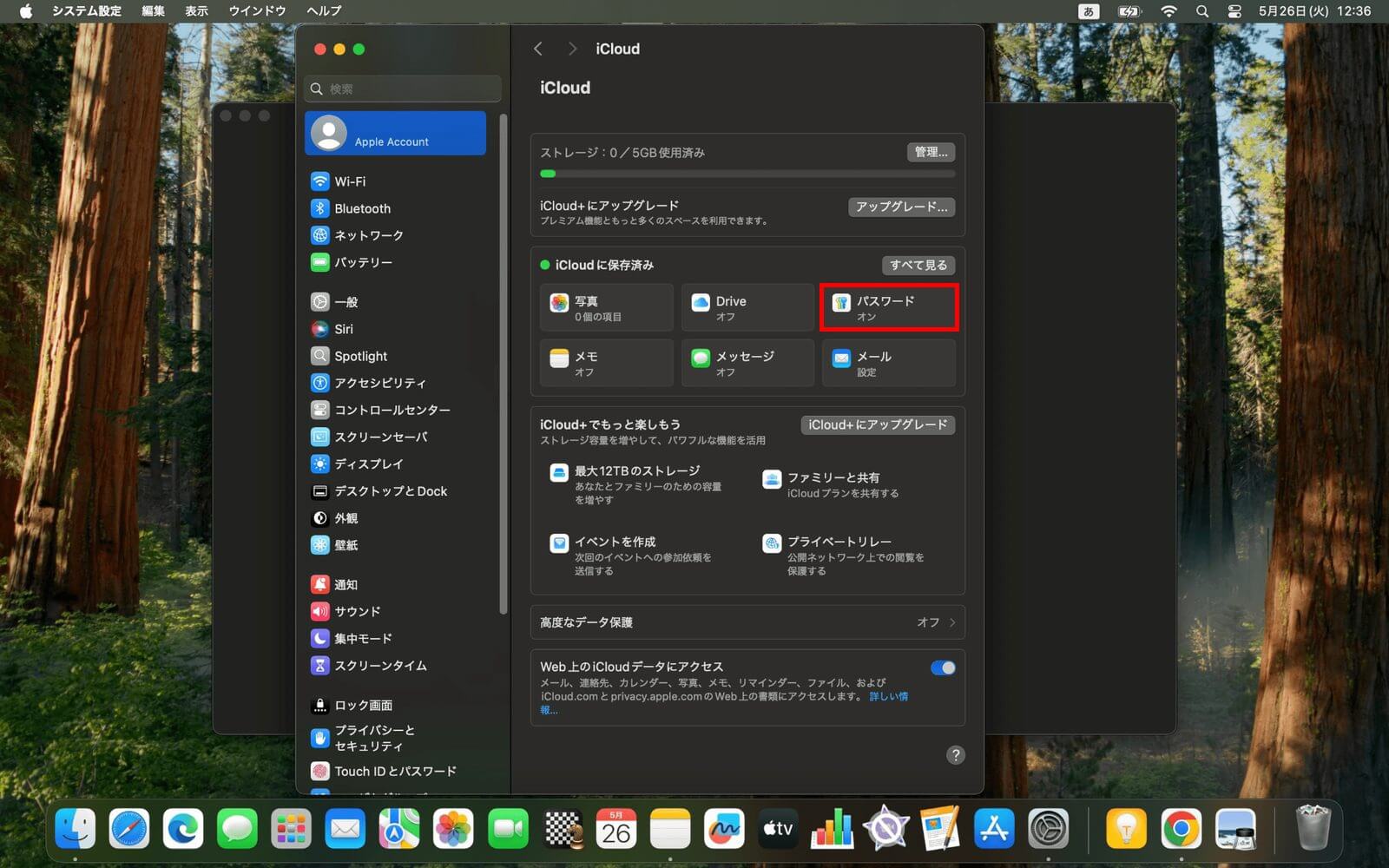
Task: Open the 詳しい情報 link
Action: click(889, 696)
